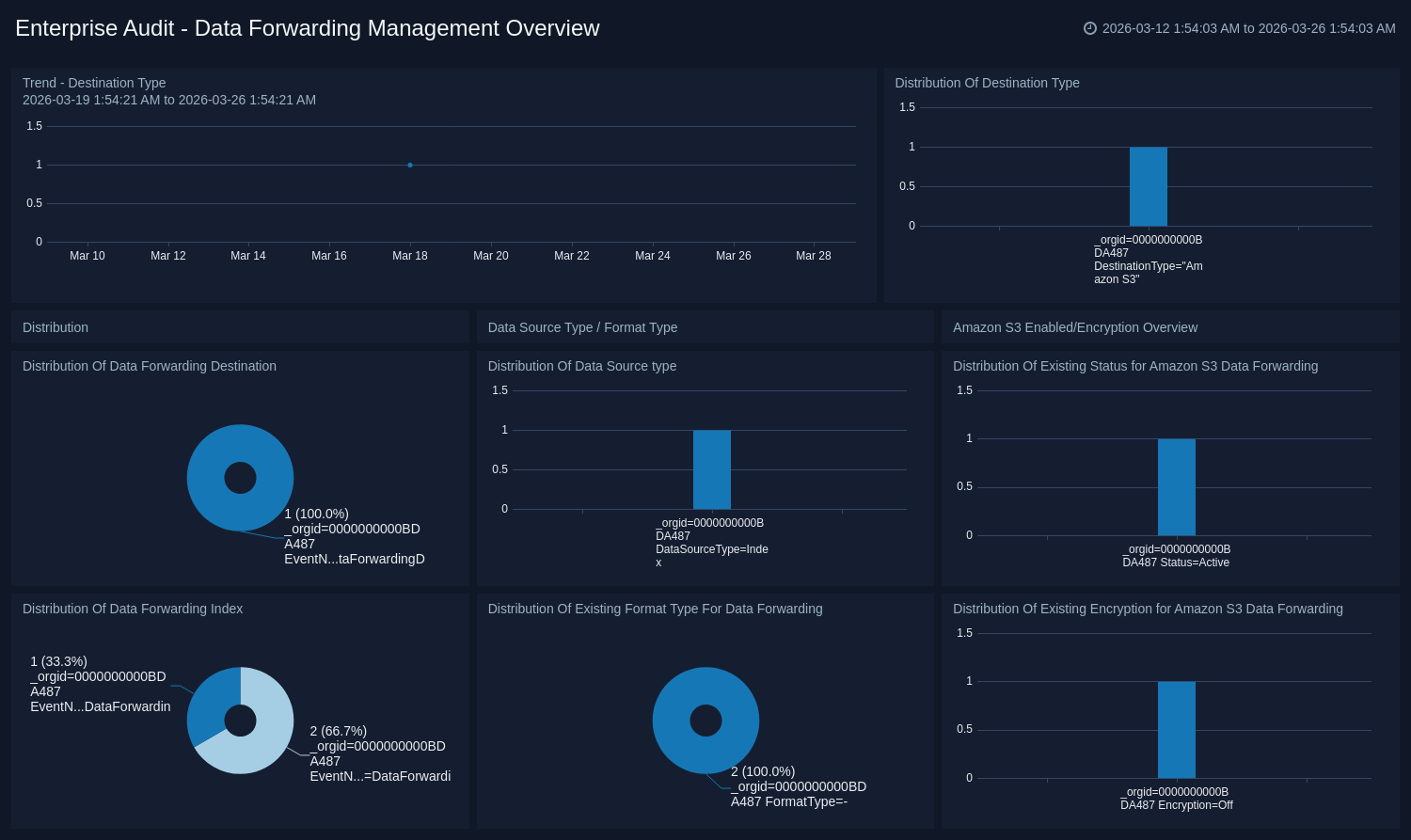Screen dimensions: 1411x840
Task: Open the dashboard time range selector
Action: pos(1248,28)
